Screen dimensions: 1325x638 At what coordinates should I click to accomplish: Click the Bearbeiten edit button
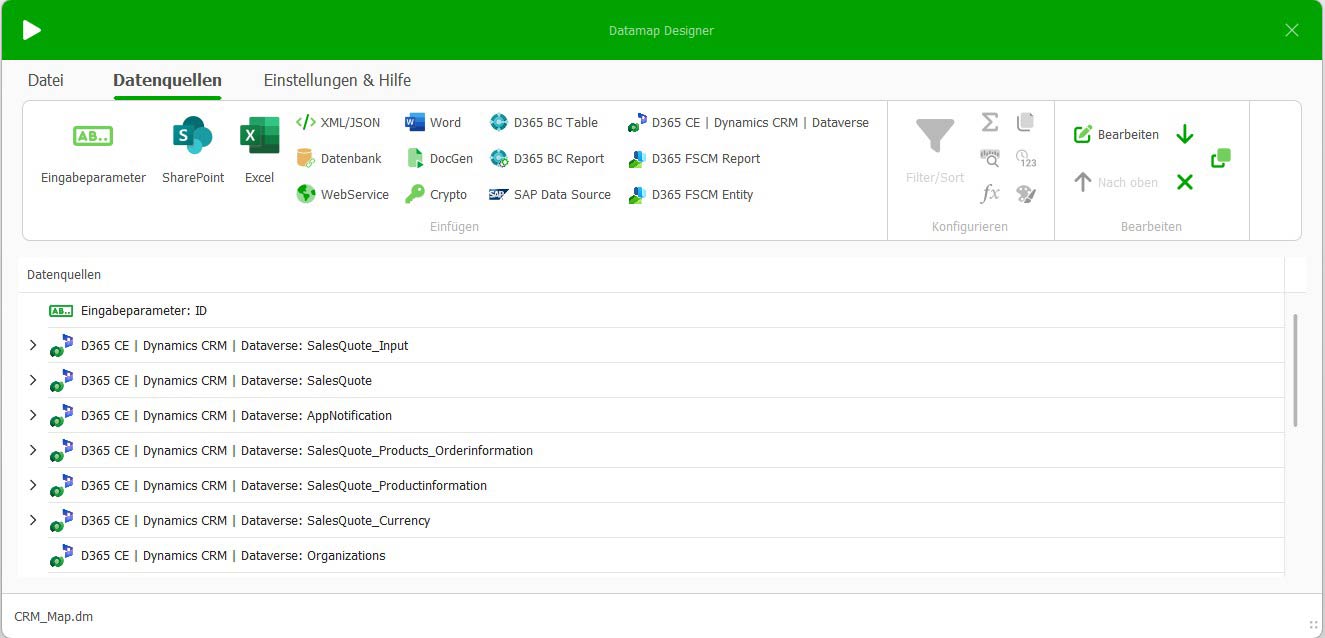click(1116, 135)
